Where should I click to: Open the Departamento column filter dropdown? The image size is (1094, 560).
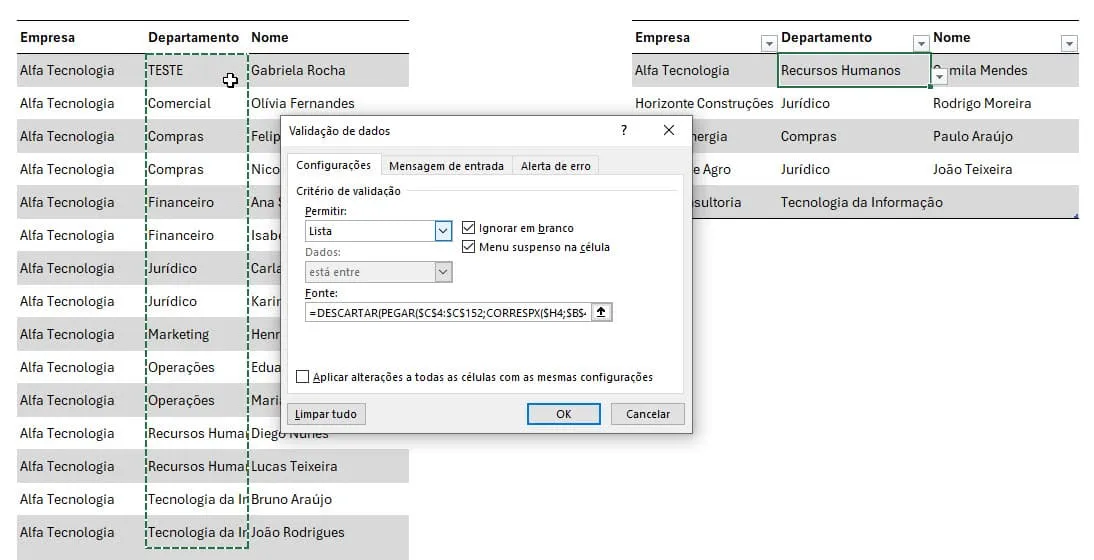pos(921,43)
